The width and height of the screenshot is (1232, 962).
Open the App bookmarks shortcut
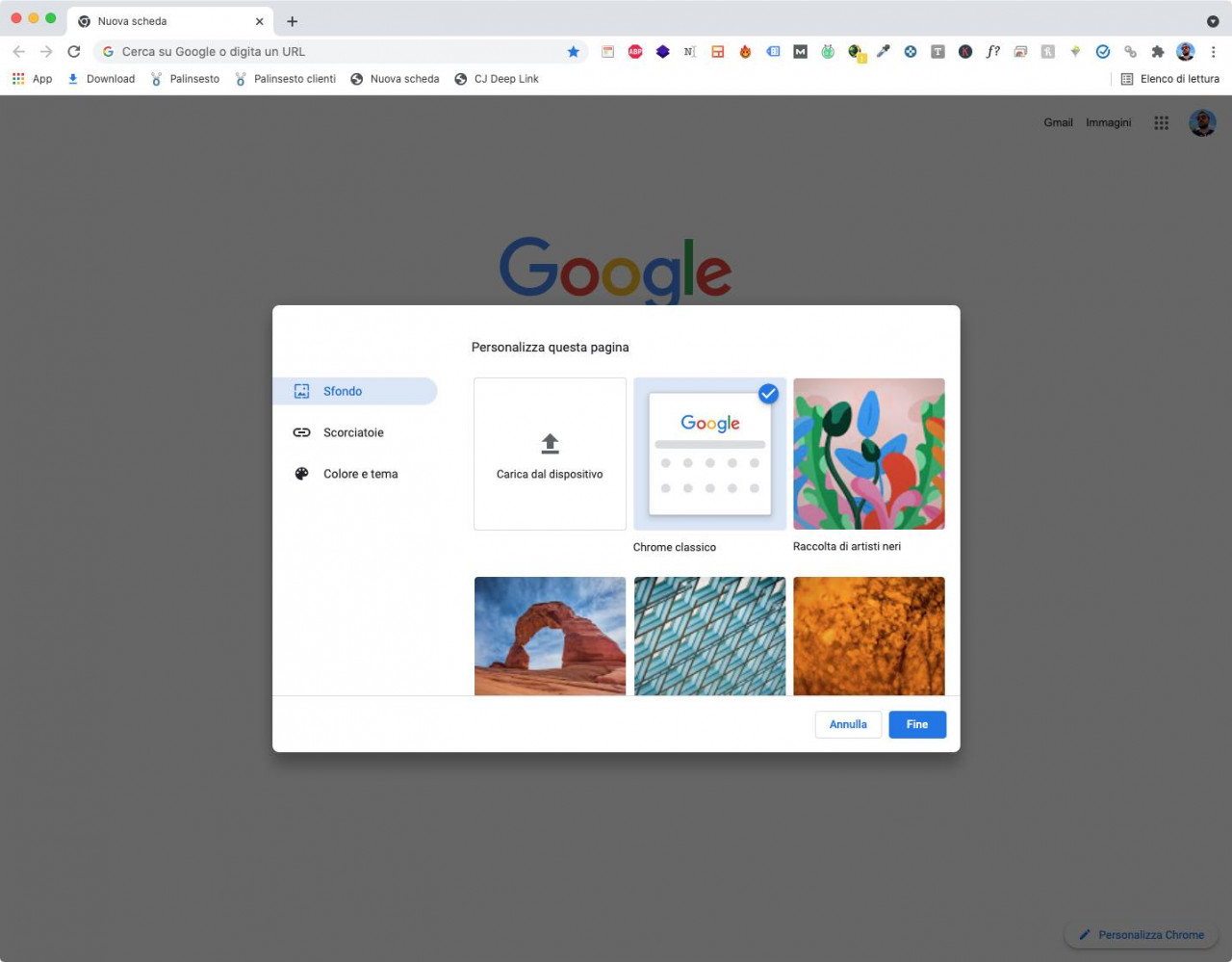tap(32, 79)
